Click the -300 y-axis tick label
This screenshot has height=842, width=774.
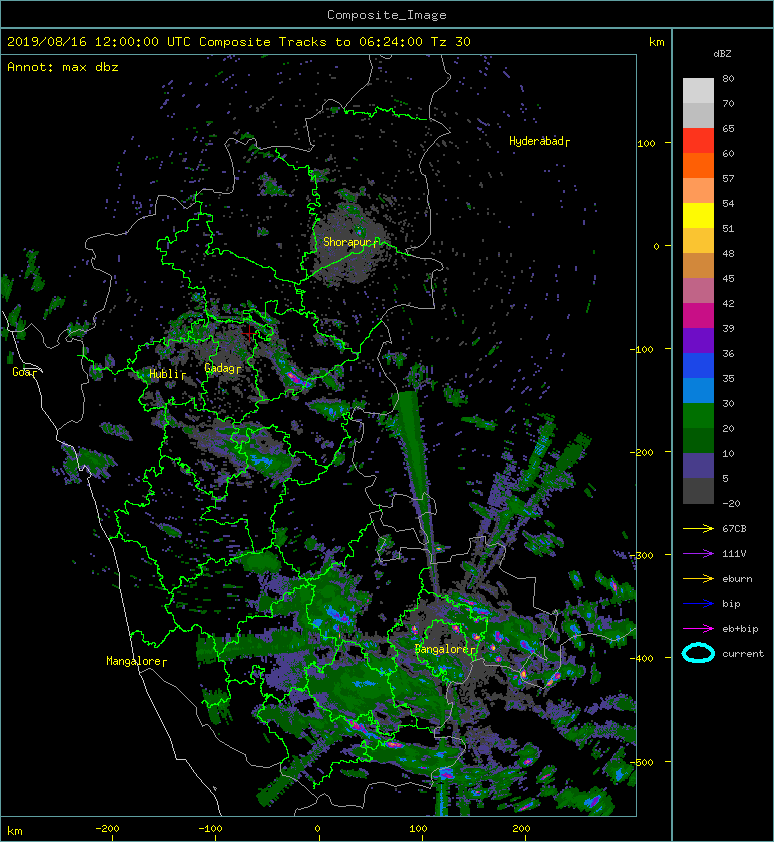642,555
